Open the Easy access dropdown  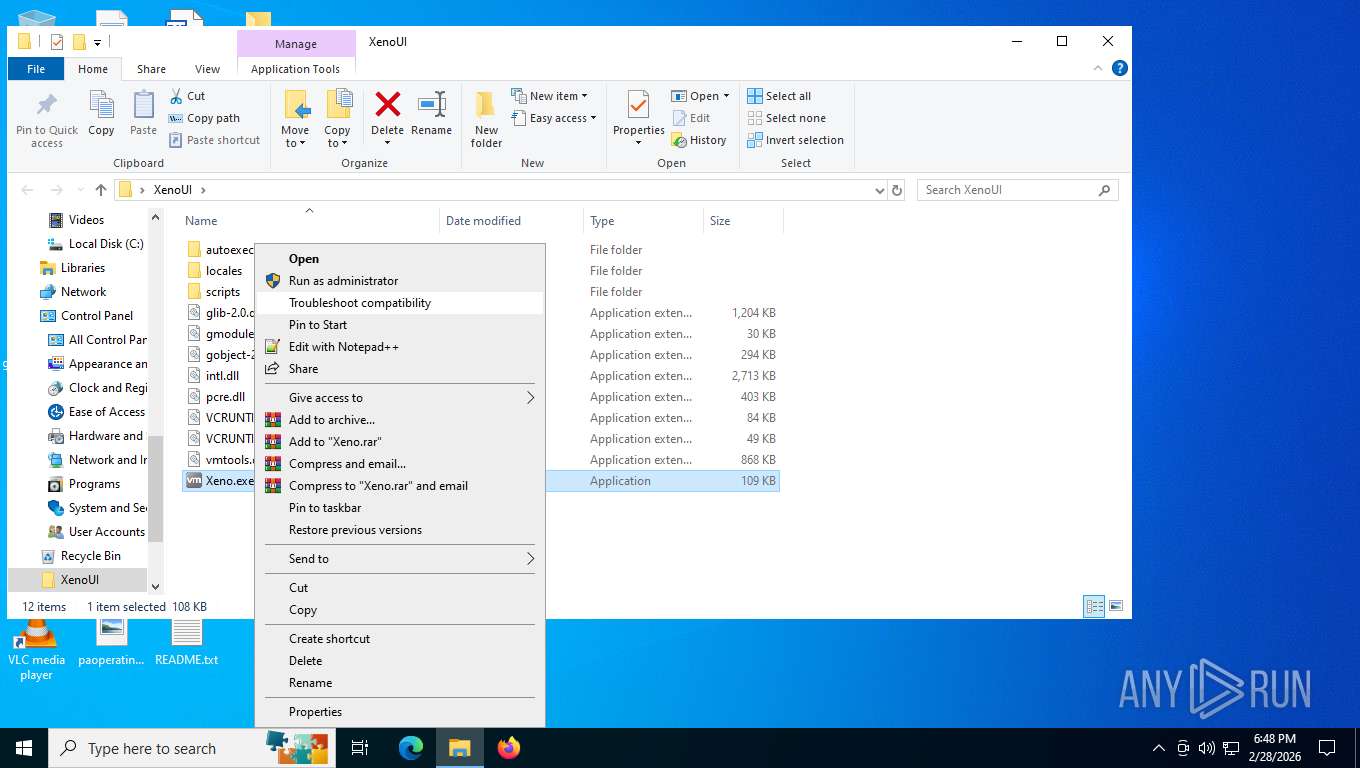click(x=553, y=118)
